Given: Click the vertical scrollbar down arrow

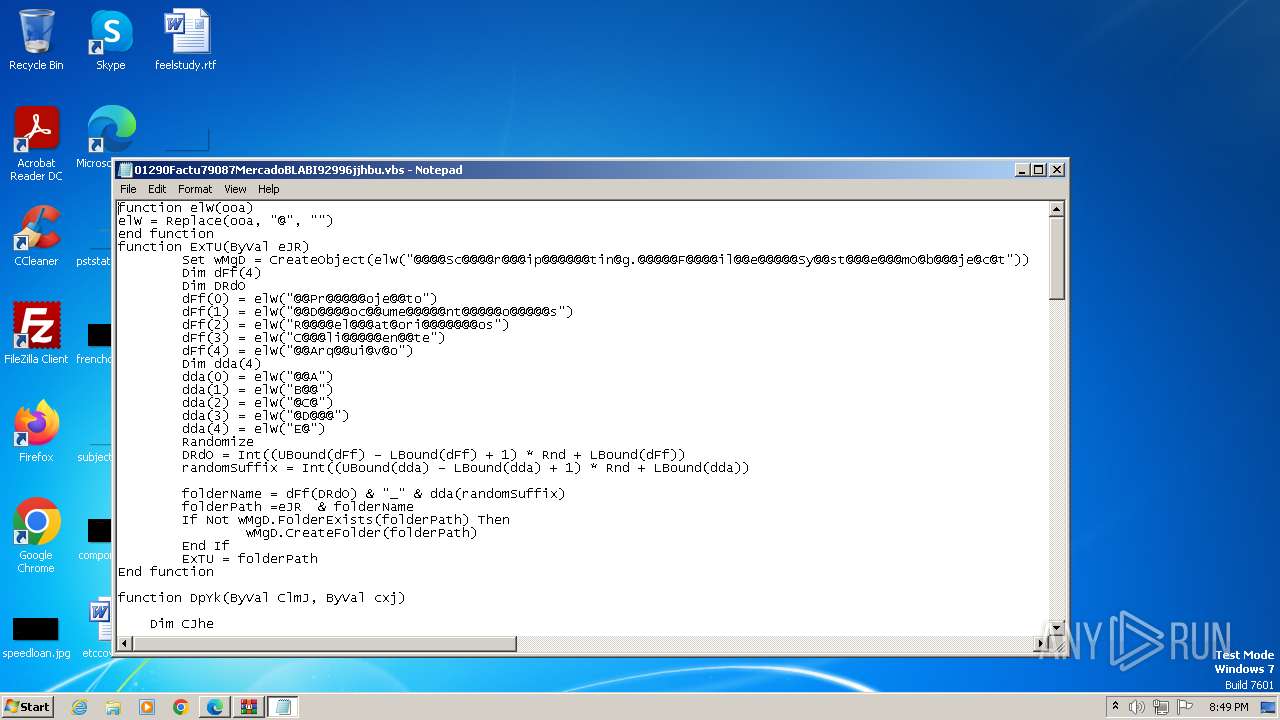Looking at the screenshot, I should click(x=1056, y=627).
